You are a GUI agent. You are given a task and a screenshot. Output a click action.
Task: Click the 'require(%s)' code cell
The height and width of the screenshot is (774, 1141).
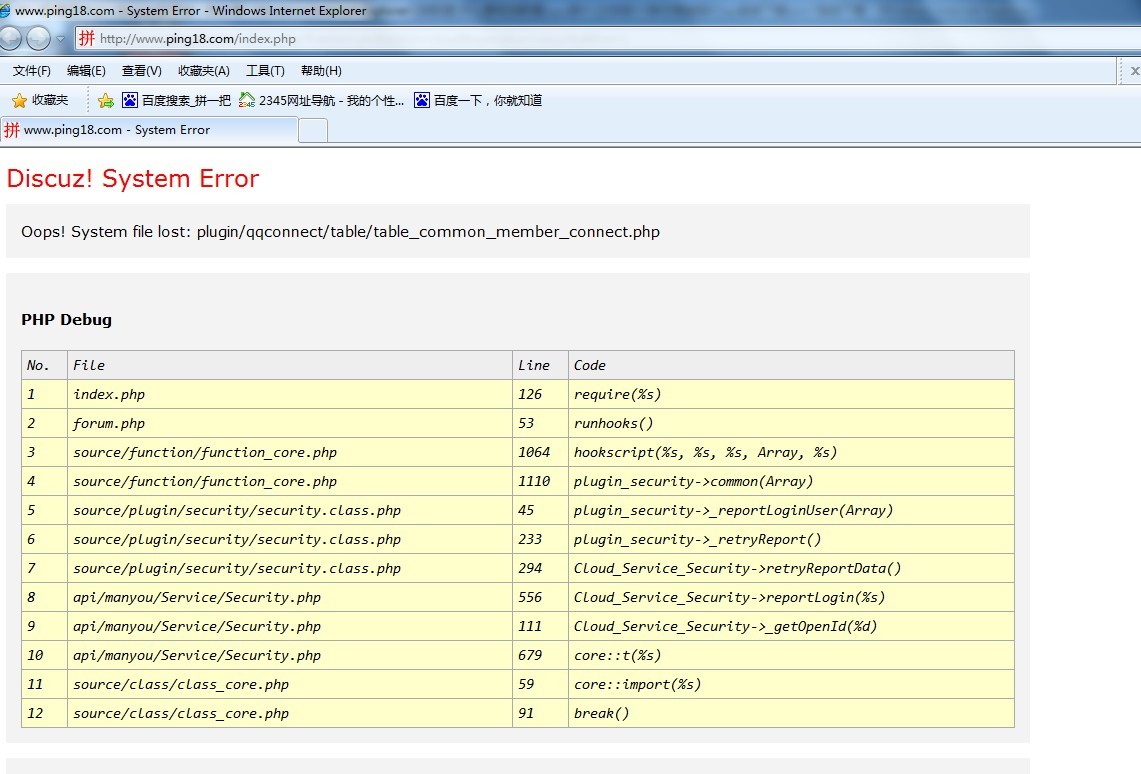click(791, 394)
